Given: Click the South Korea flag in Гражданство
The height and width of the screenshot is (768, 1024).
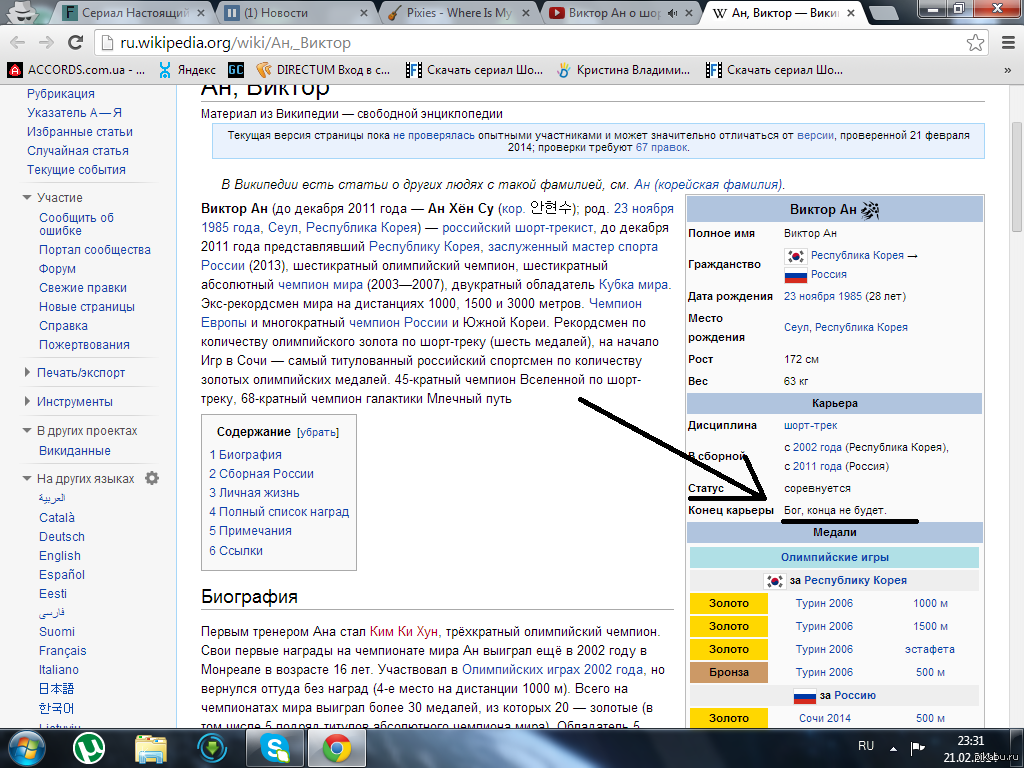Looking at the screenshot, I should tap(795, 256).
